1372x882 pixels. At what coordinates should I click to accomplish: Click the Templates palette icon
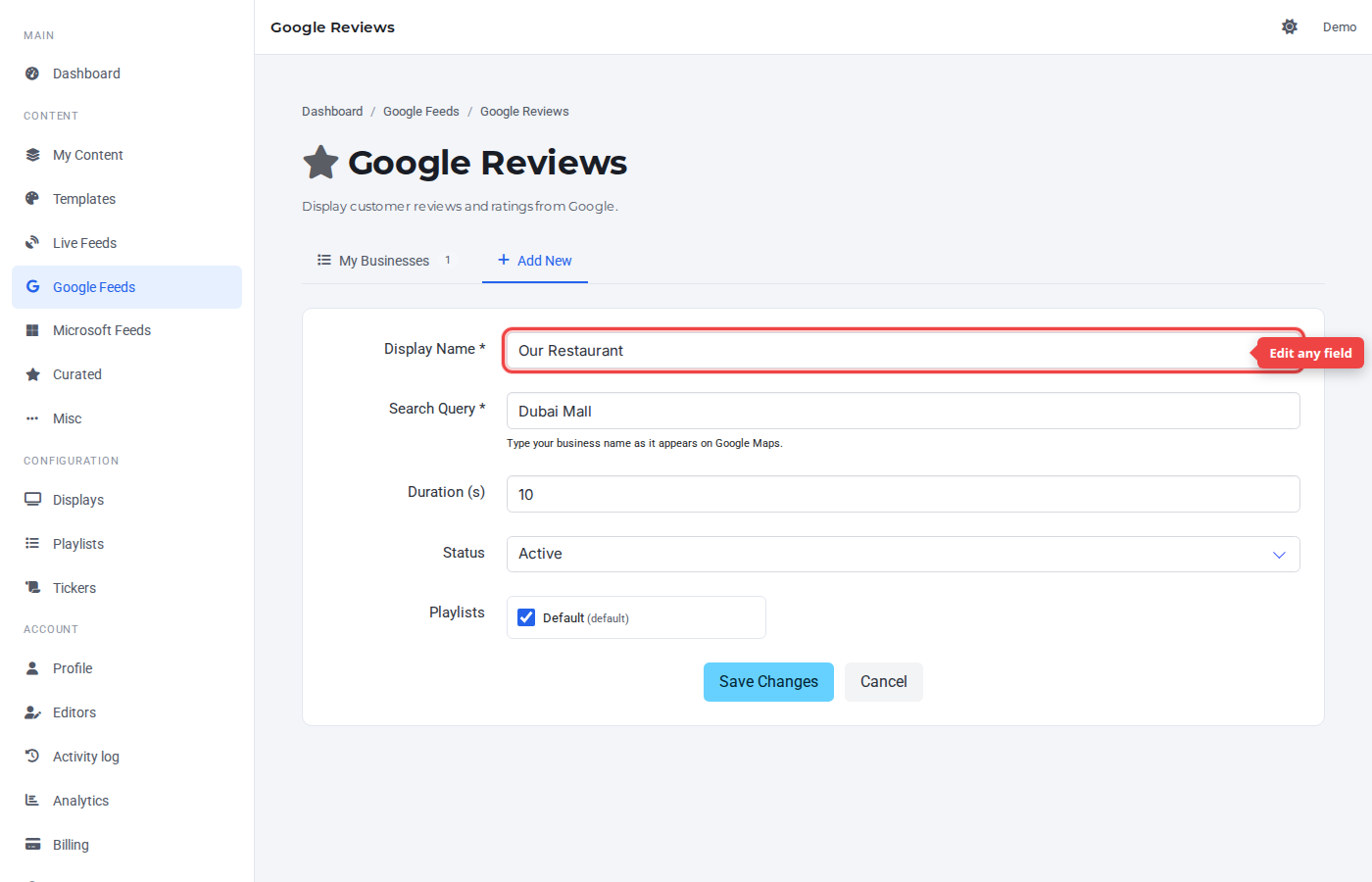[x=32, y=199]
